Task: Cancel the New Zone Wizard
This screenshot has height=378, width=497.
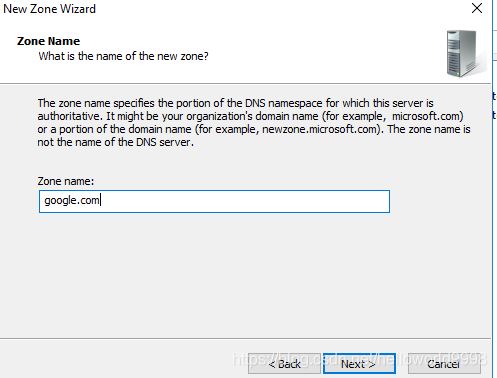Action: 444,364
